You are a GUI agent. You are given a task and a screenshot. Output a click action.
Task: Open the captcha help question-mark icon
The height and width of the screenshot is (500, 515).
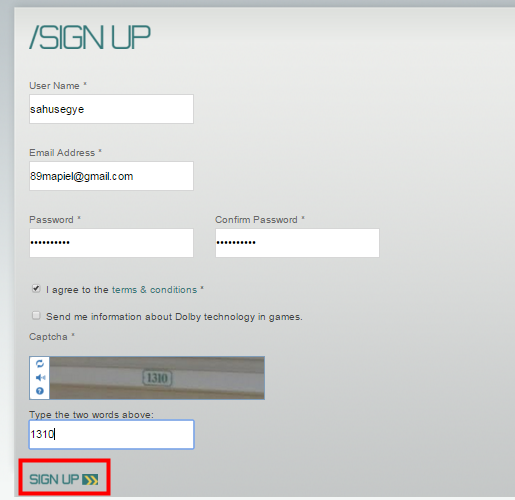[x=40, y=391]
